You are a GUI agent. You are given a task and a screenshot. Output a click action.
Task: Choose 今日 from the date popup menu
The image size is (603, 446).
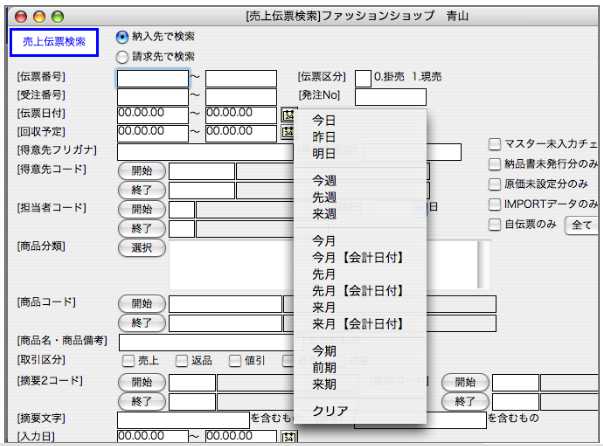point(324,118)
